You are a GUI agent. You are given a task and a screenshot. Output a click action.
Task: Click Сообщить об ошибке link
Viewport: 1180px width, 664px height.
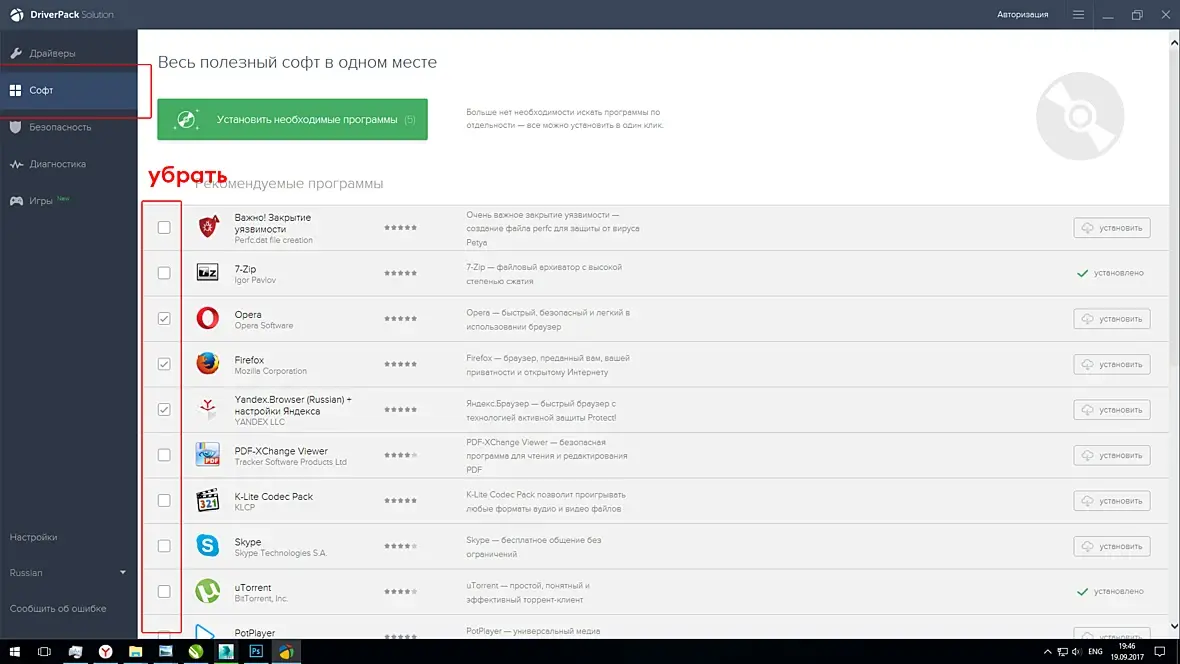tap(58, 608)
